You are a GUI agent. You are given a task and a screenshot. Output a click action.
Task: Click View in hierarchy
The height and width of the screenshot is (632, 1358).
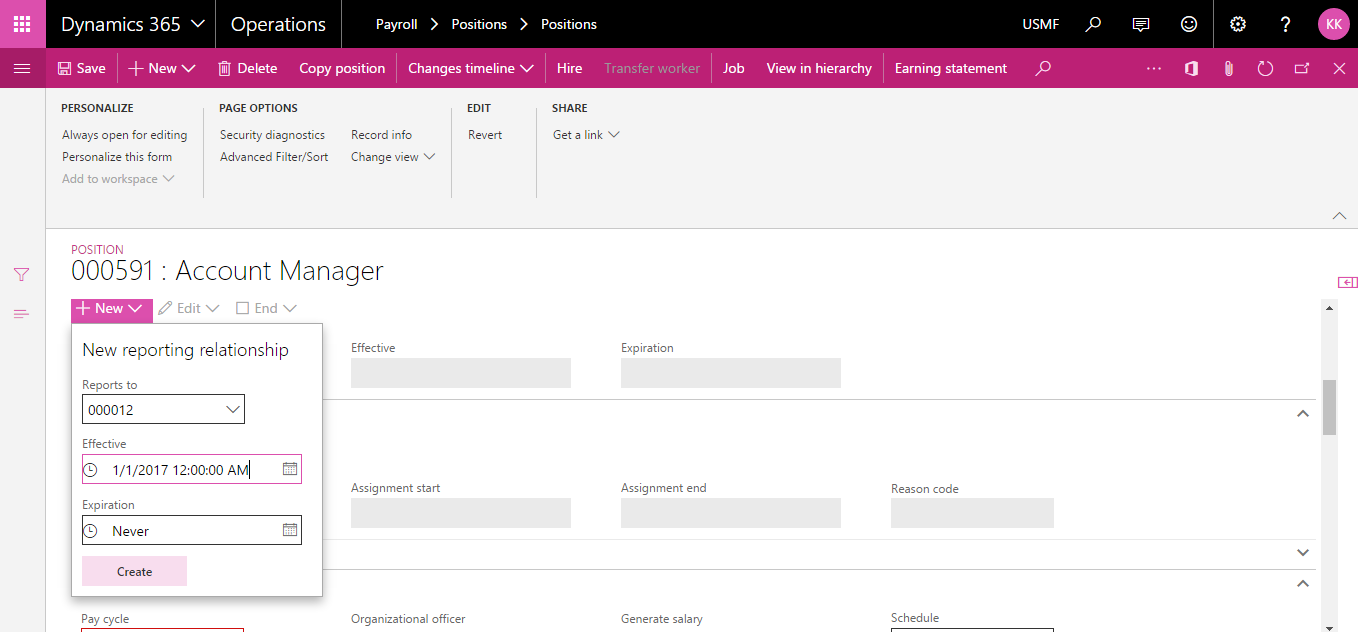[819, 68]
